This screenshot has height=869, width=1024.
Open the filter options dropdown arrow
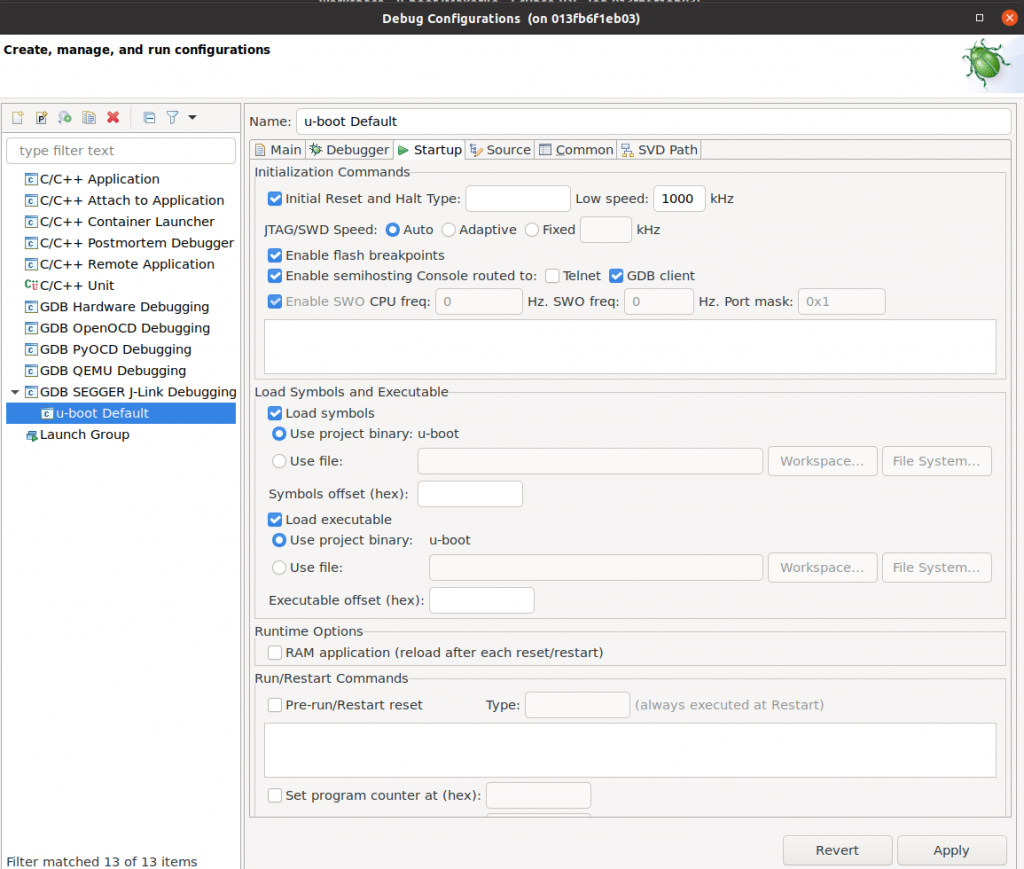(192, 118)
